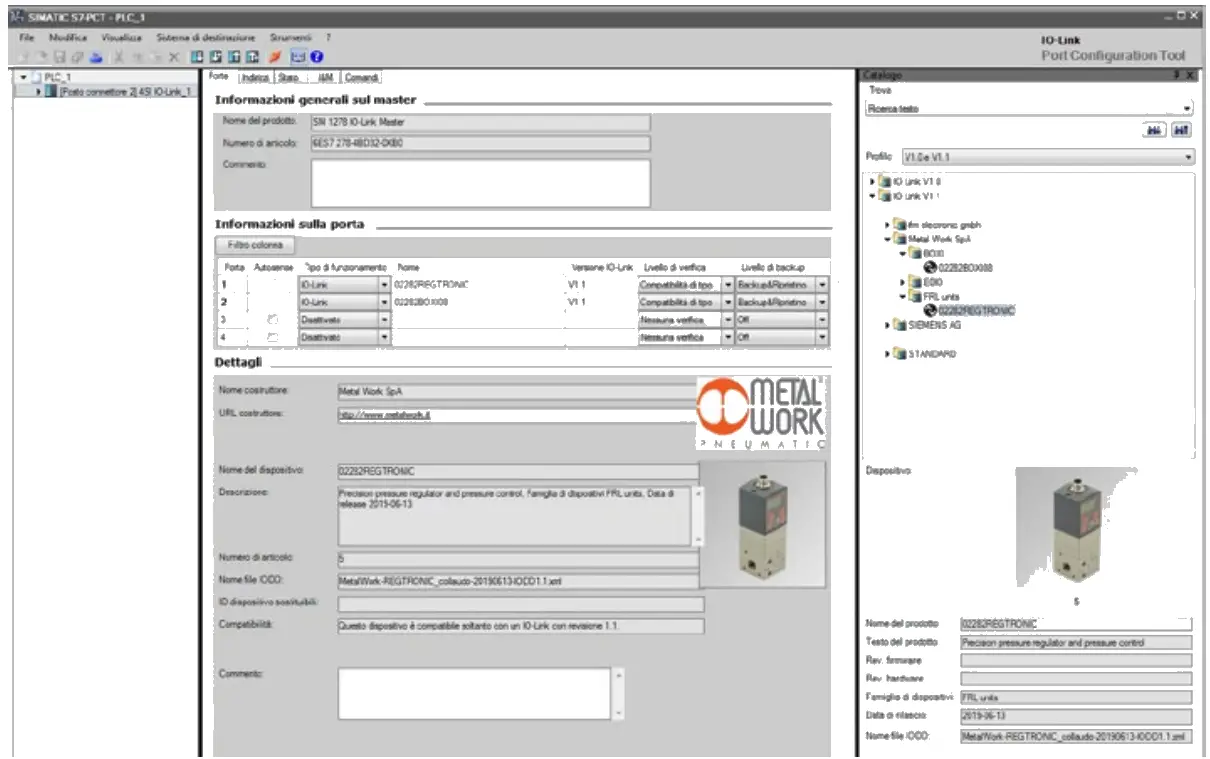The image size is (1210, 759).
Task: Click the find next binoculars button in catalog
Action: [x=1181, y=130]
